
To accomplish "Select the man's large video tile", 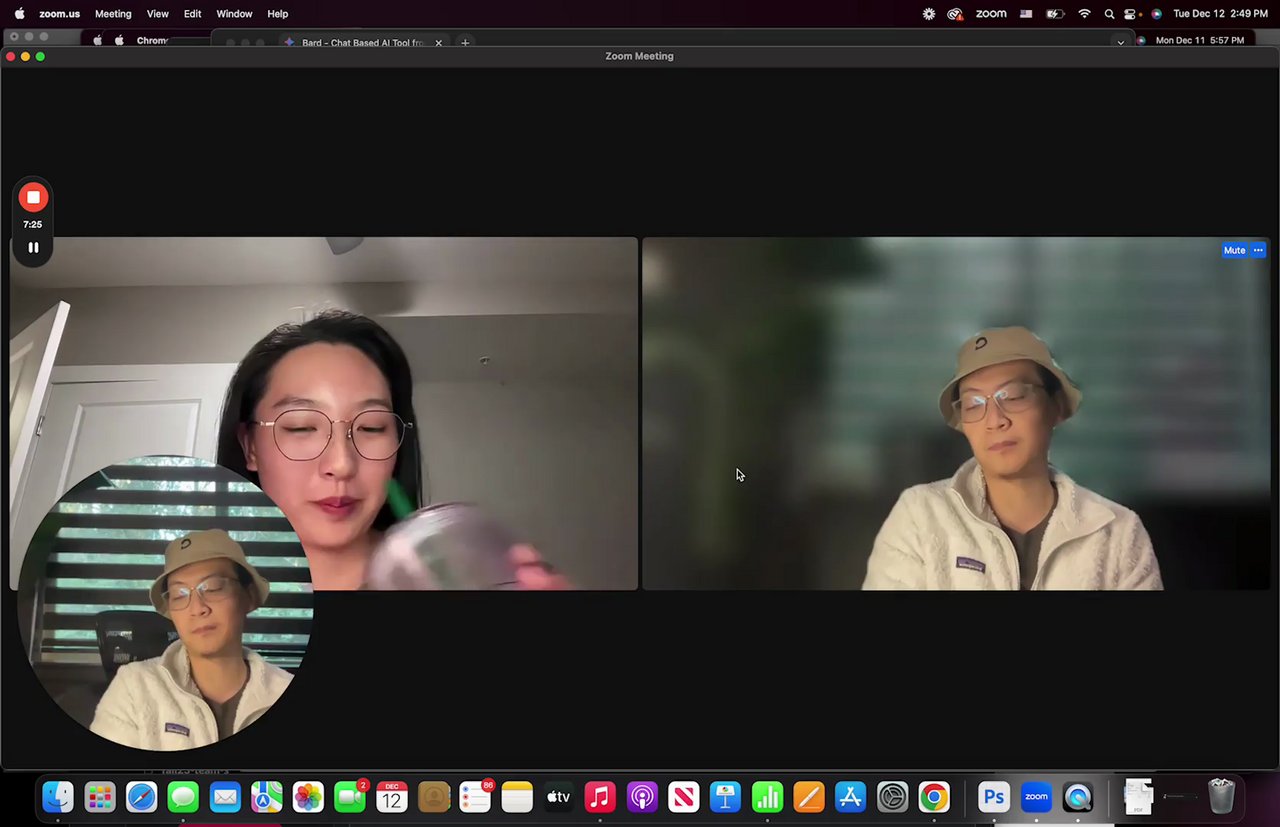I will (956, 413).
